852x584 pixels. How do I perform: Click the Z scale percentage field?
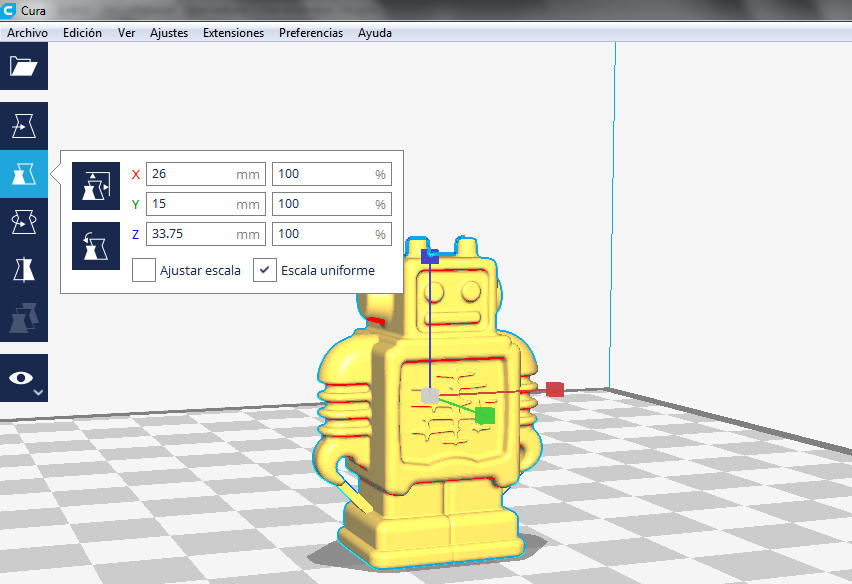[x=322, y=234]
